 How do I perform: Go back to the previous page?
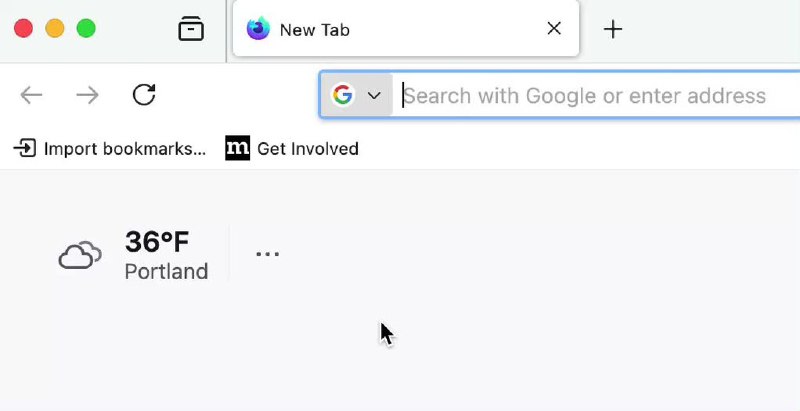[32, 95]
